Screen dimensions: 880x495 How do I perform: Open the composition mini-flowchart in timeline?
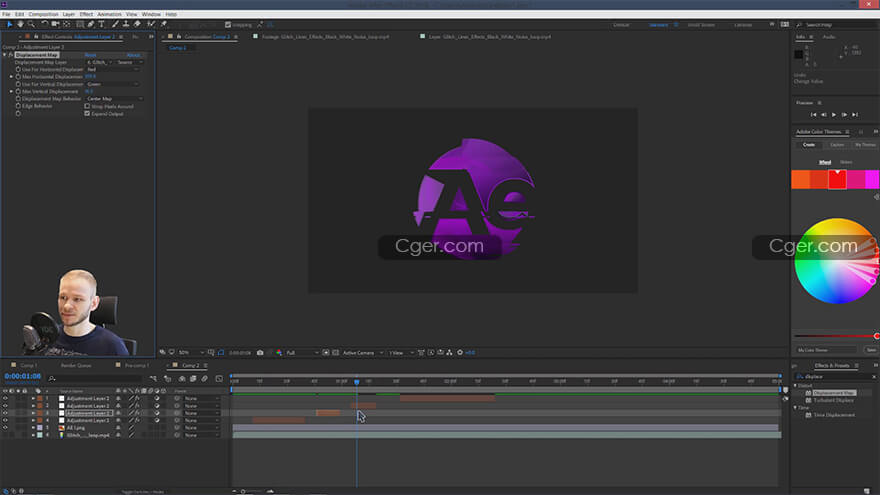click(153, 379)
